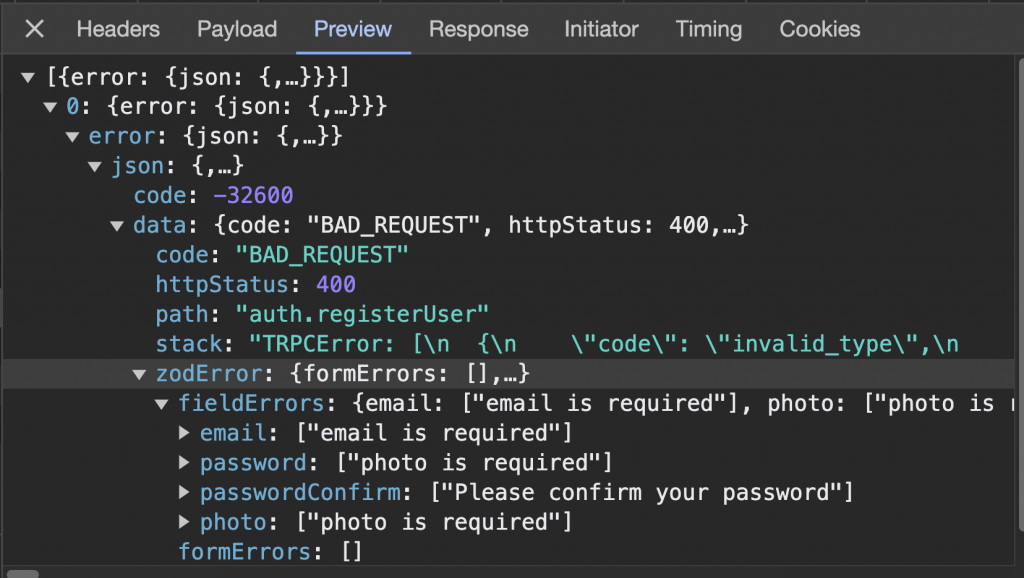The image size is (1024, 578).
Task: Expand the email errors array
Action: (x=184, y=433)
